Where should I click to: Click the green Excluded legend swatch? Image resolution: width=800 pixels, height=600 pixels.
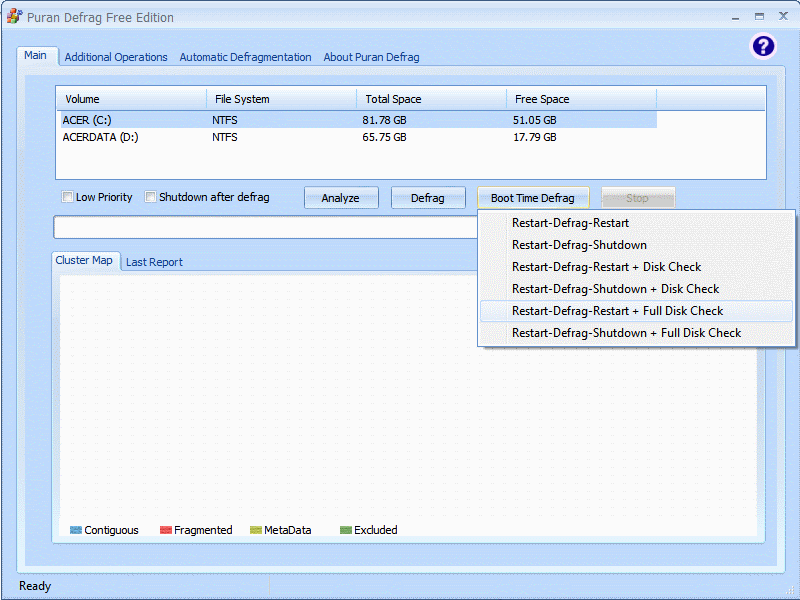[x=345, y=530]
